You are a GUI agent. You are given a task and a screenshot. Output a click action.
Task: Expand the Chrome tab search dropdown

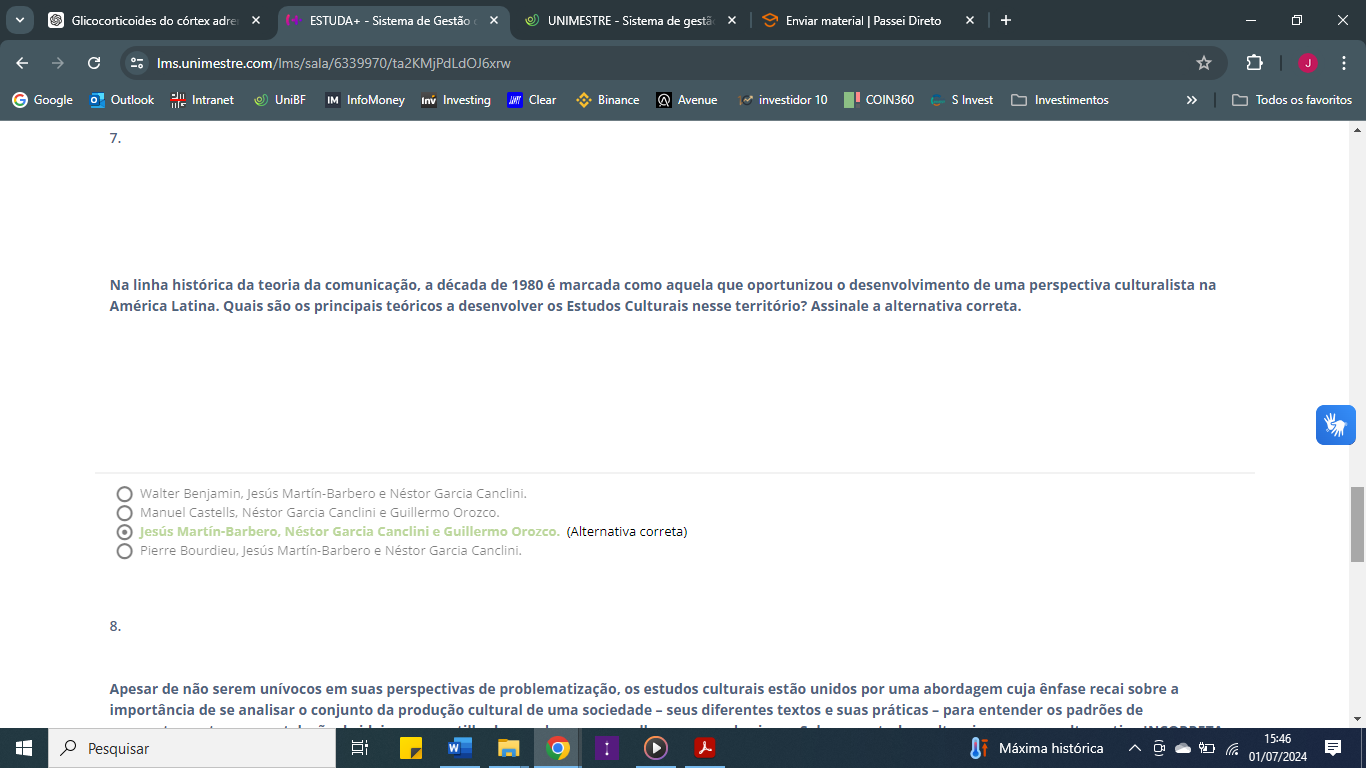point(19,20)
